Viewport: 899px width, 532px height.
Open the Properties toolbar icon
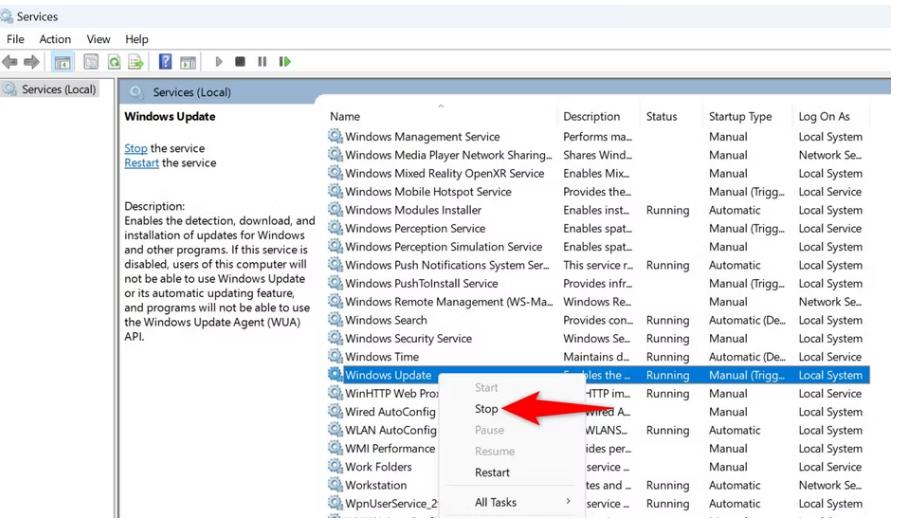(91, 61)
